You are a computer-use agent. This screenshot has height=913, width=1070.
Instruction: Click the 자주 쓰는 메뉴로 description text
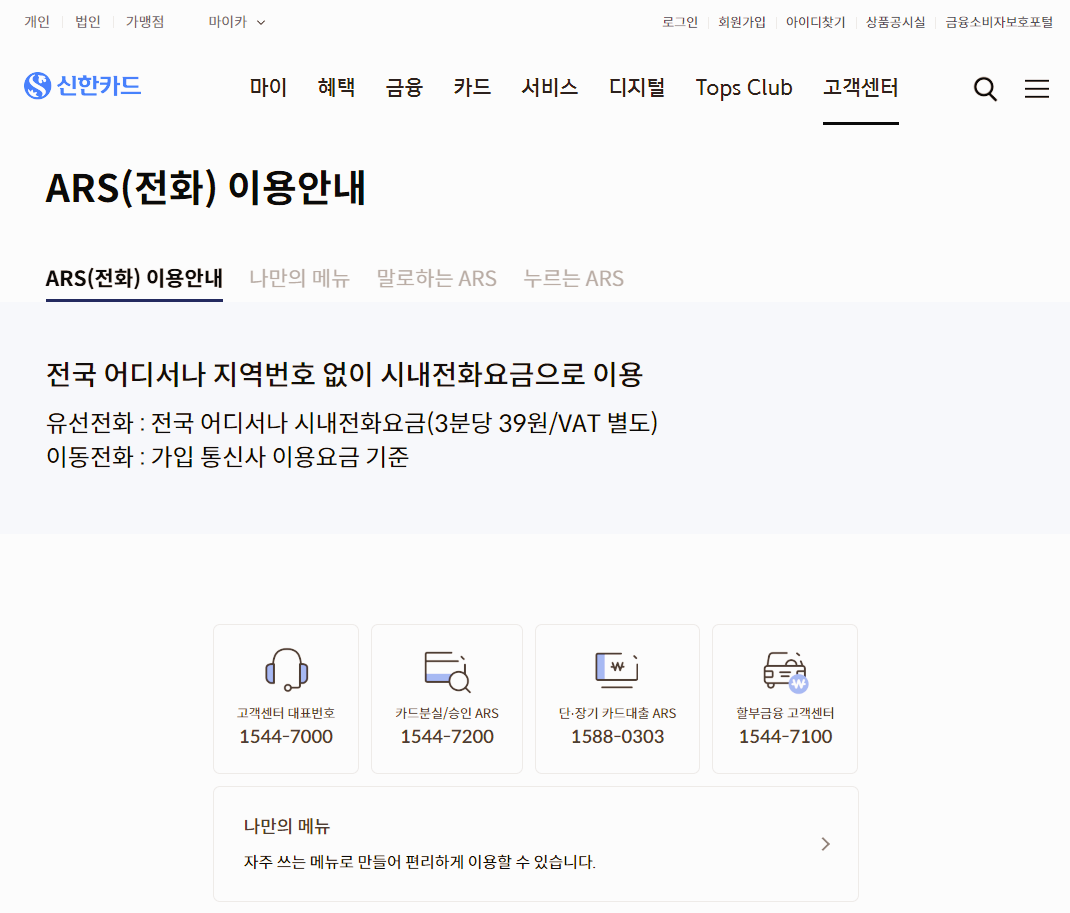420,862
